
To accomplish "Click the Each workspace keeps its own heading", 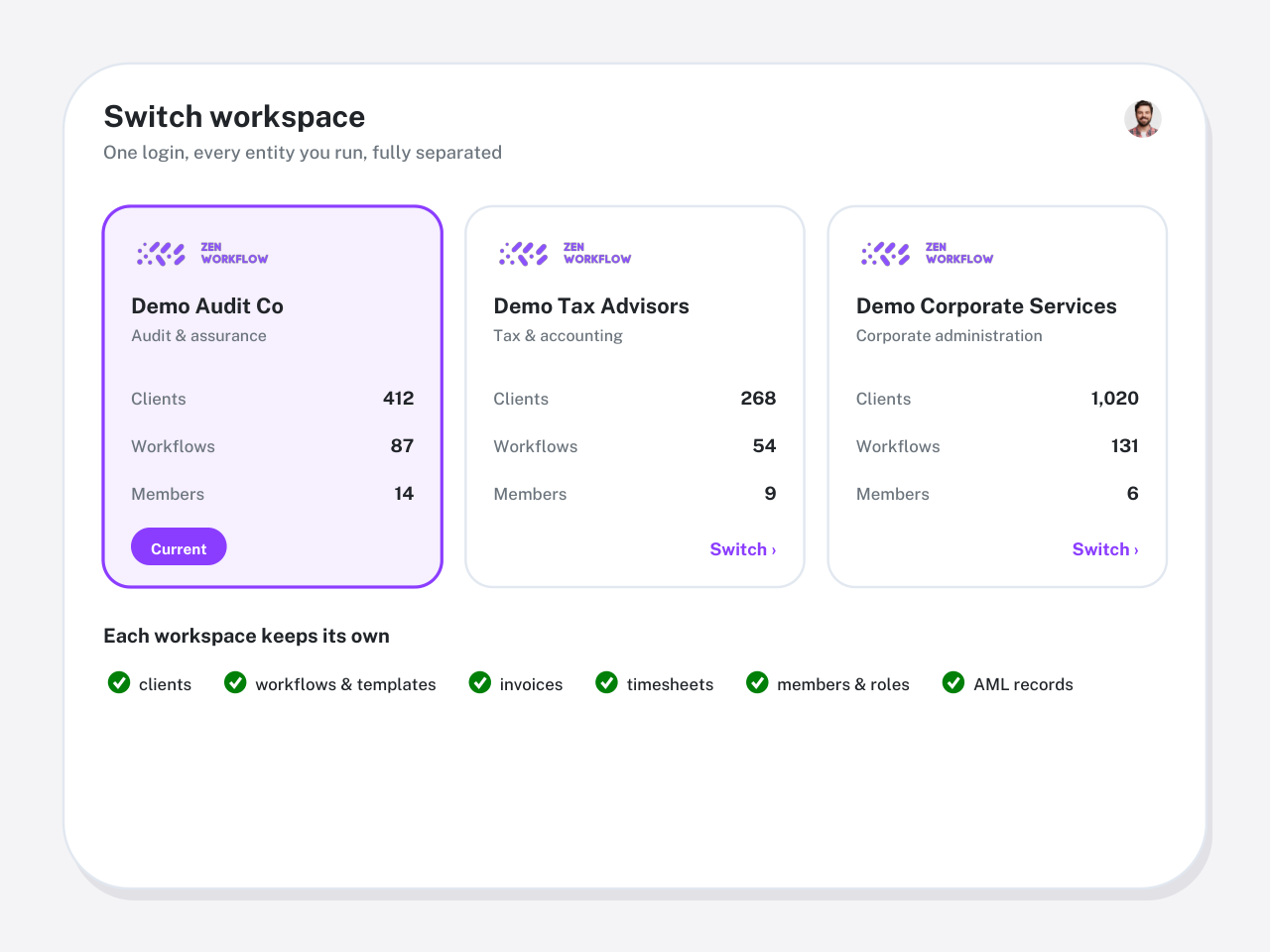I will pos(246,636).
